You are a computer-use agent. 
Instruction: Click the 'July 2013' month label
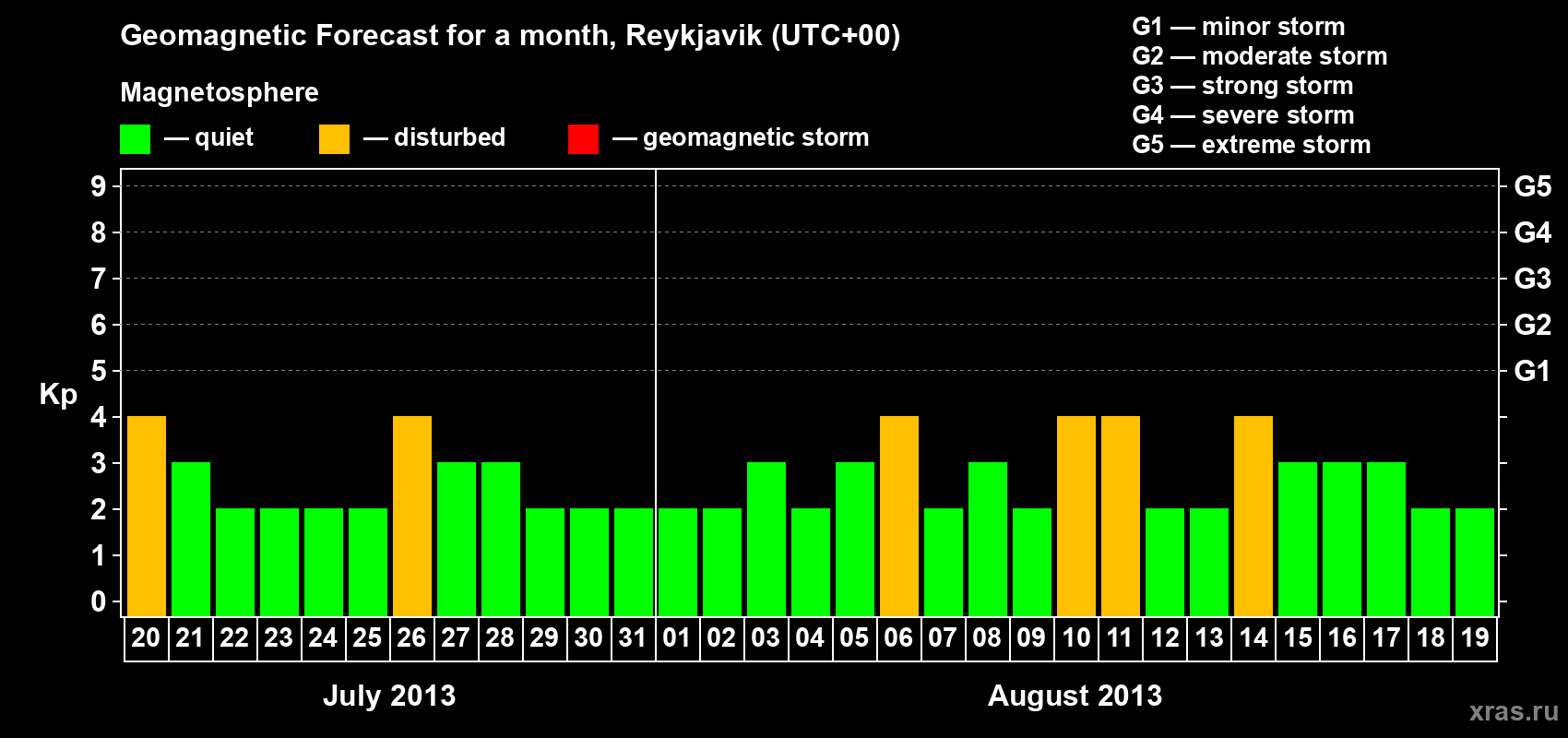point(389,696)
